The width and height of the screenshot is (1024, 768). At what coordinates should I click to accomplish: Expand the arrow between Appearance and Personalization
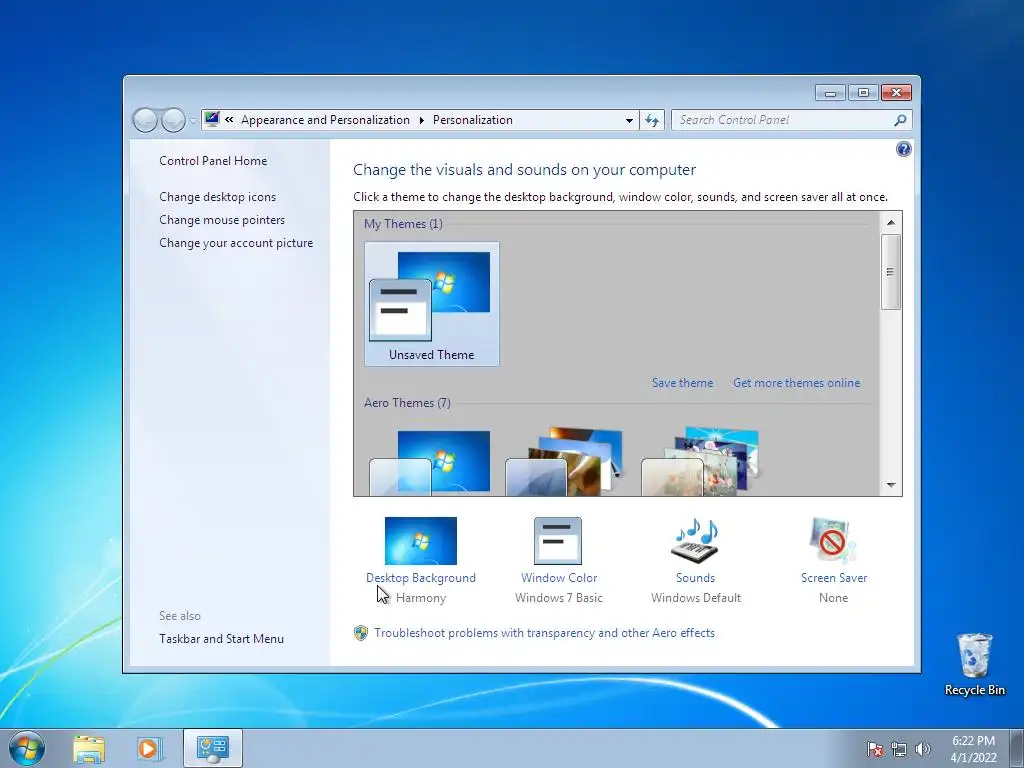click(421, 120)
